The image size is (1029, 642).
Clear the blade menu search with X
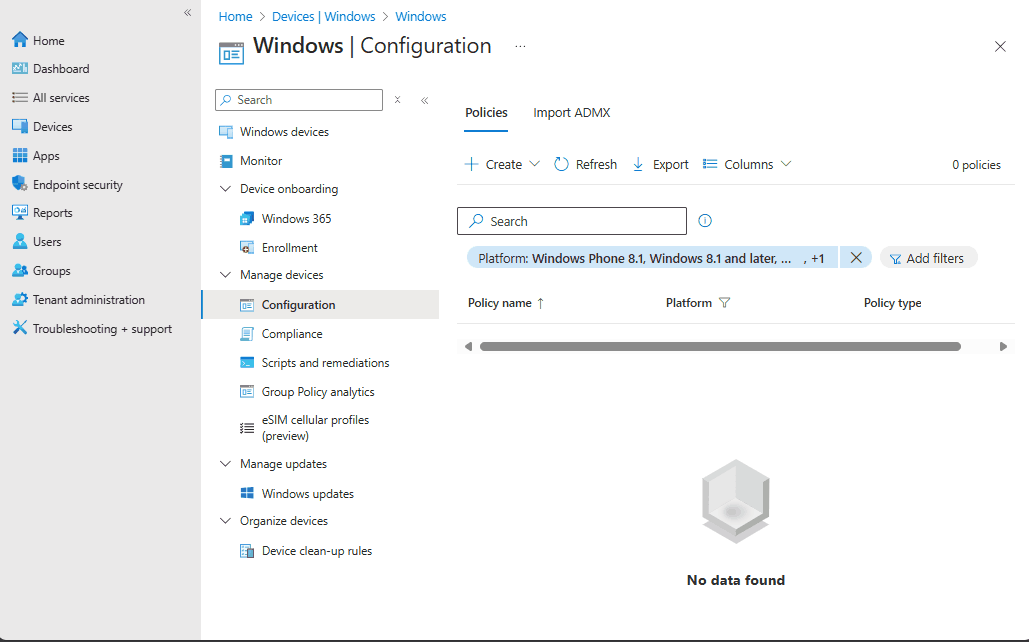(397, 100)
